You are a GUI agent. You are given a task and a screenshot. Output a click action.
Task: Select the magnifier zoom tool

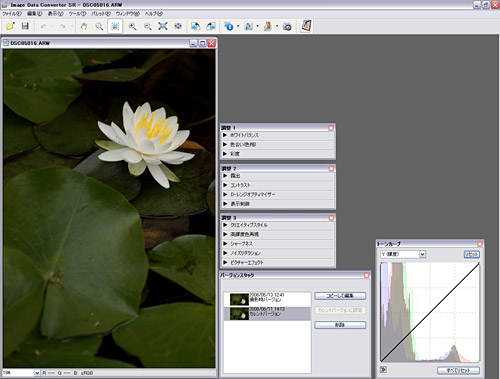click(x=99, y=26)
